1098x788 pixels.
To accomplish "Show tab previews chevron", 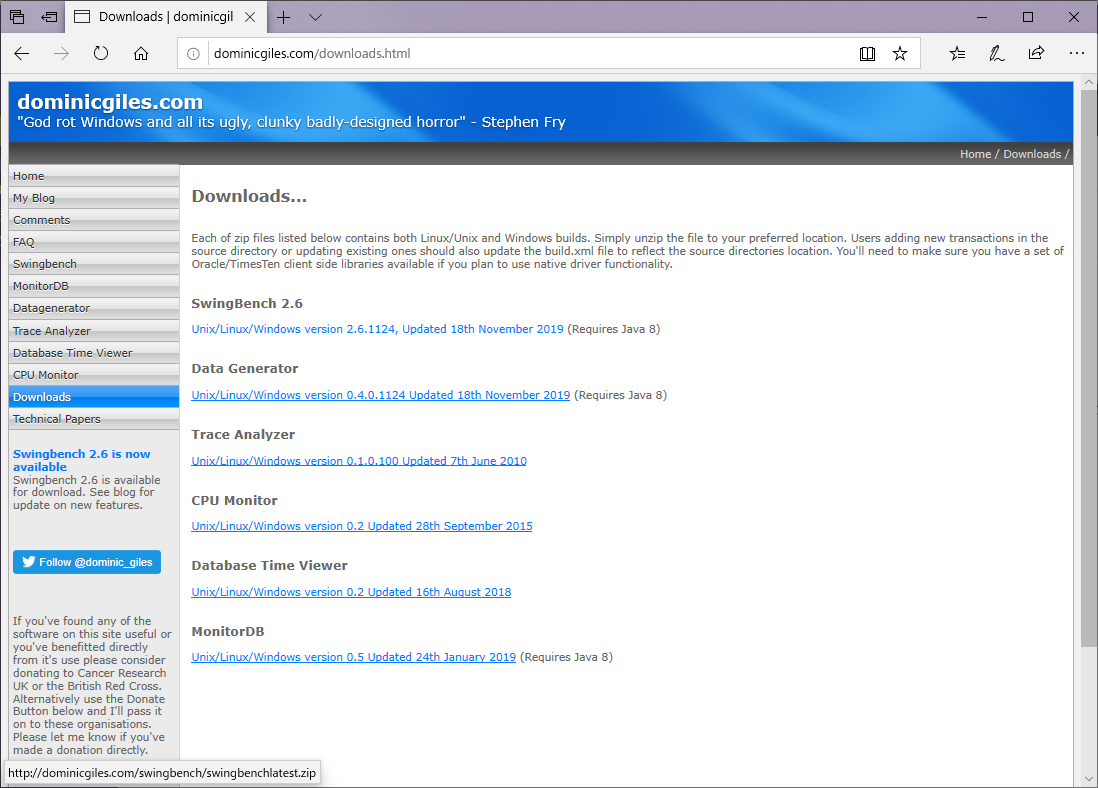I will [315, 18].
